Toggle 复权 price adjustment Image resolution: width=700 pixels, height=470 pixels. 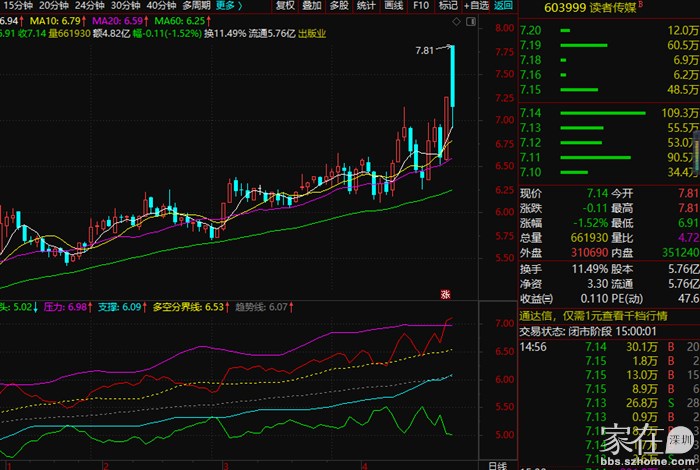pos(285,5)
